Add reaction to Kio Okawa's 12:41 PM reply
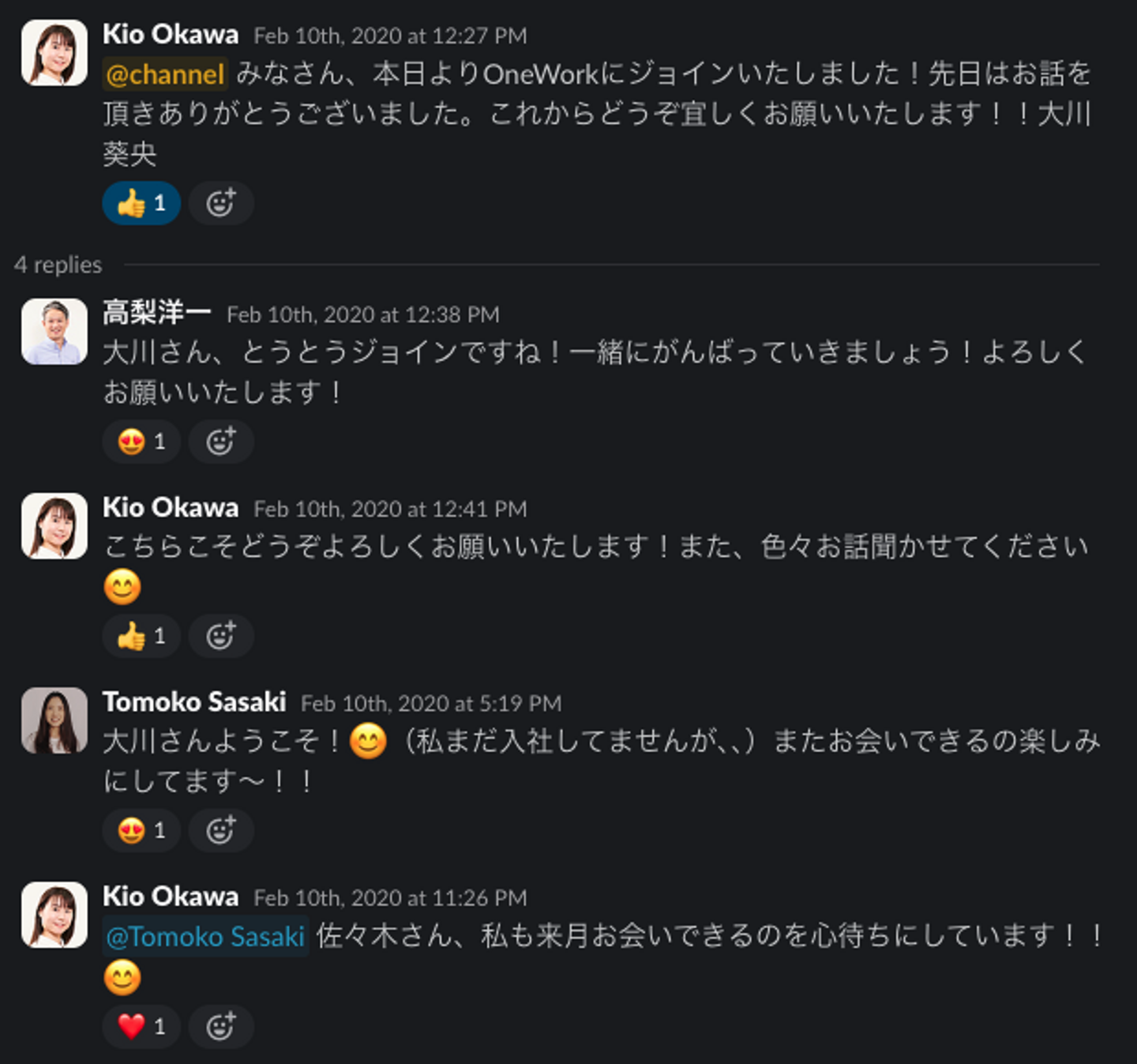Image resolution: width=1137 pixels, height=1064 pixels. tap(220, 636)
